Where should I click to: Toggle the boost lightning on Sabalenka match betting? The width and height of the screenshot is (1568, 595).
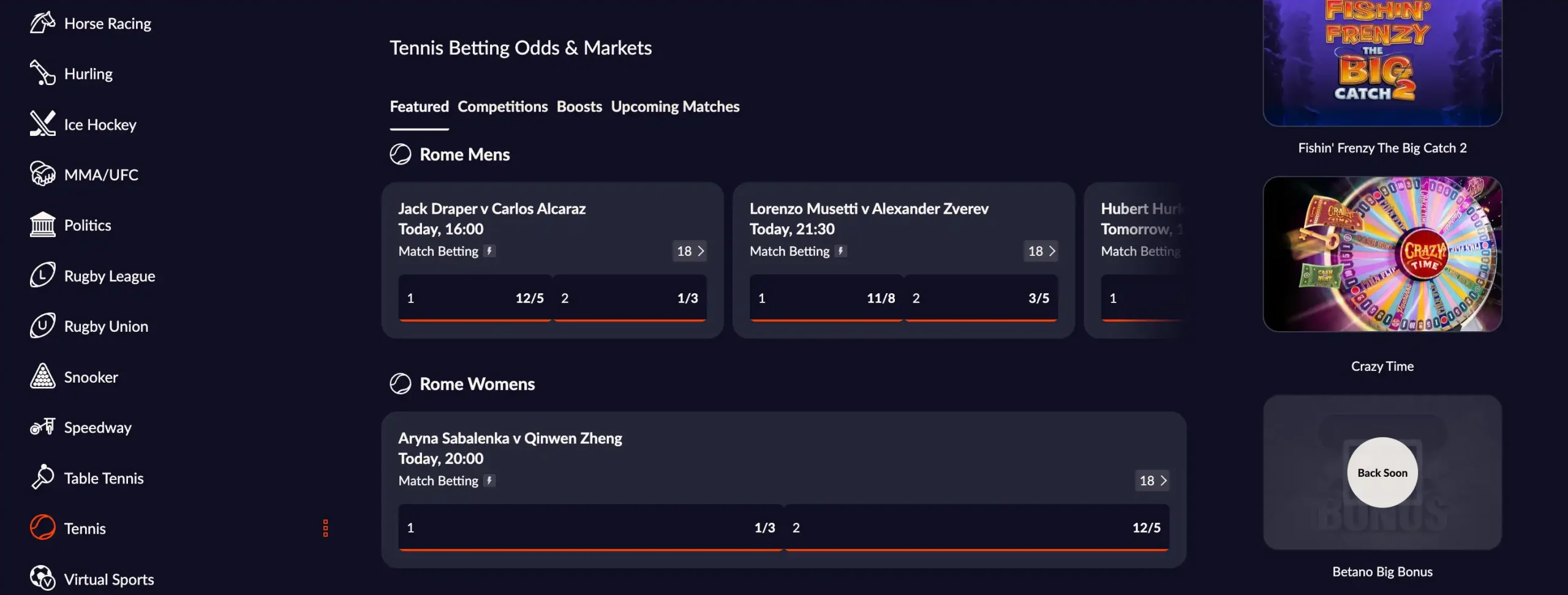pos(488,481)
